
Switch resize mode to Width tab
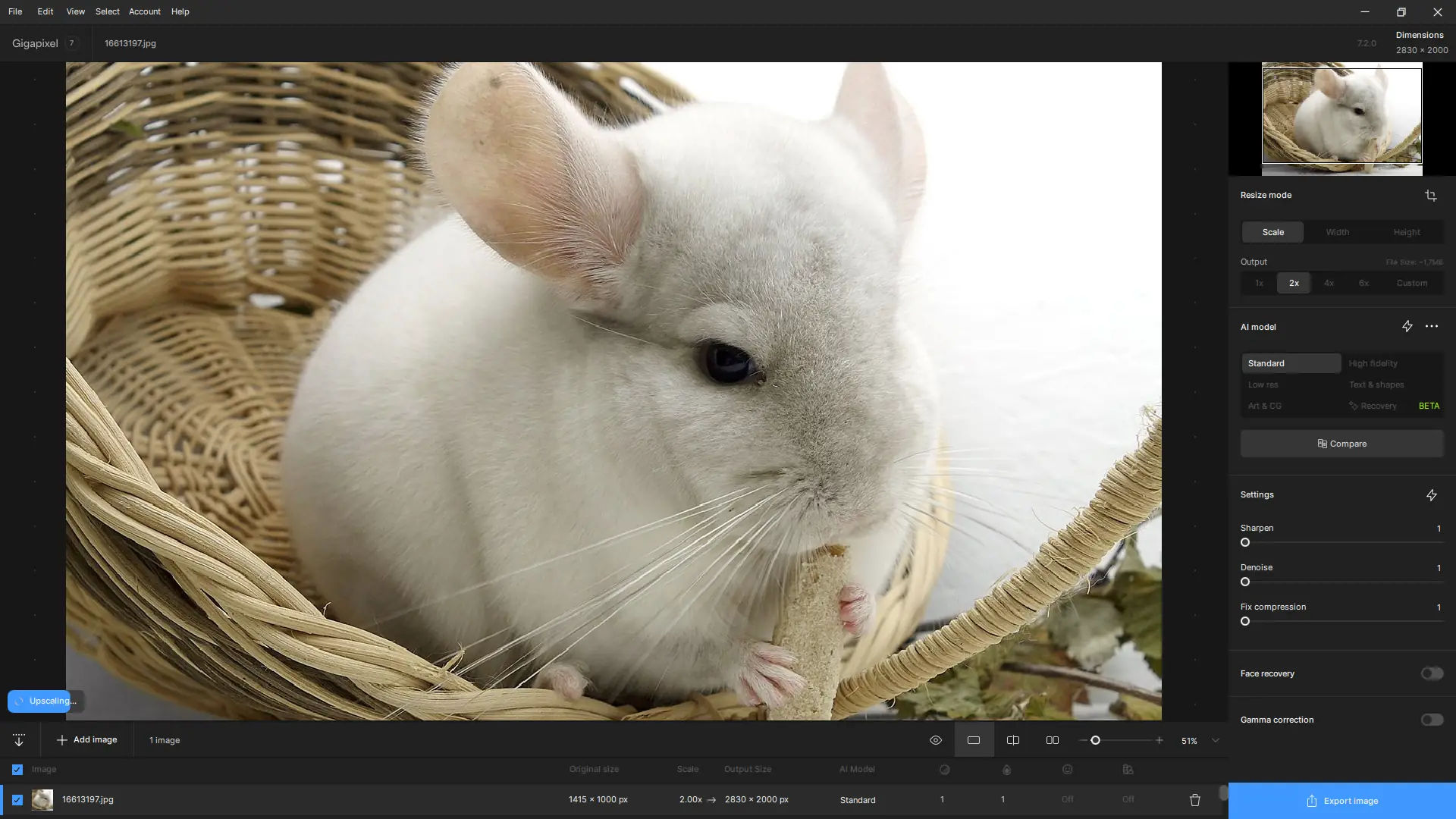tap(1337, 232)
